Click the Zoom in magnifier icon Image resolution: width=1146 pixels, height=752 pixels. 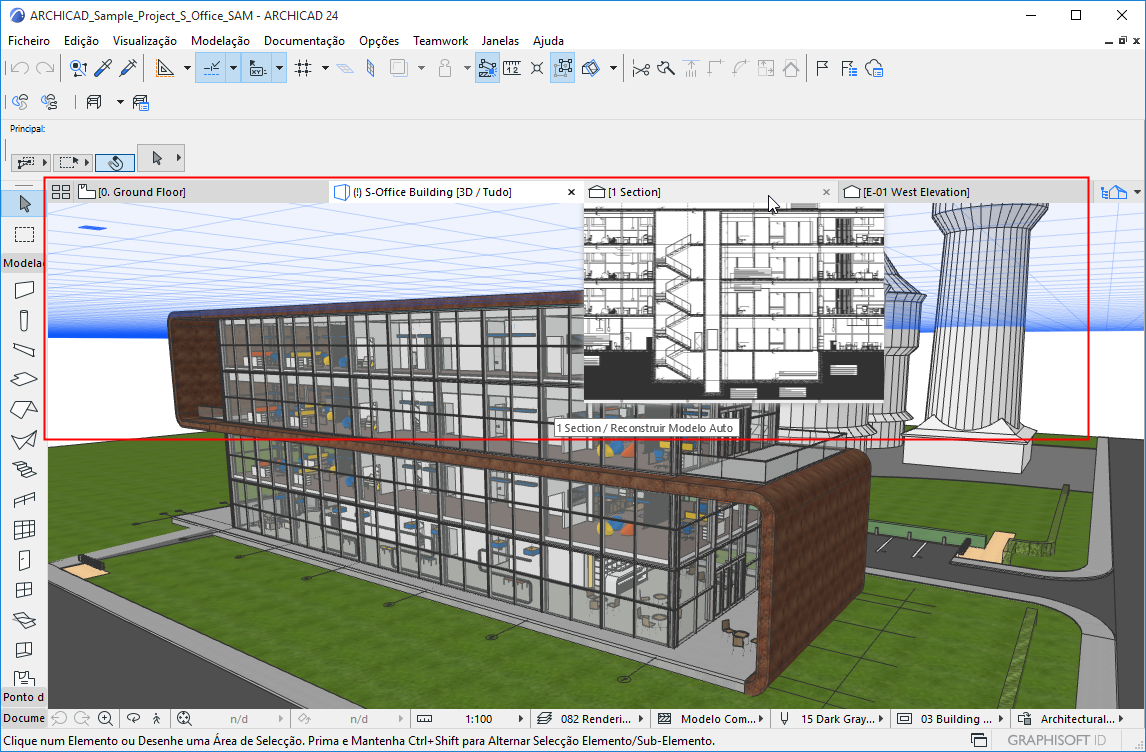pos(106,718)
